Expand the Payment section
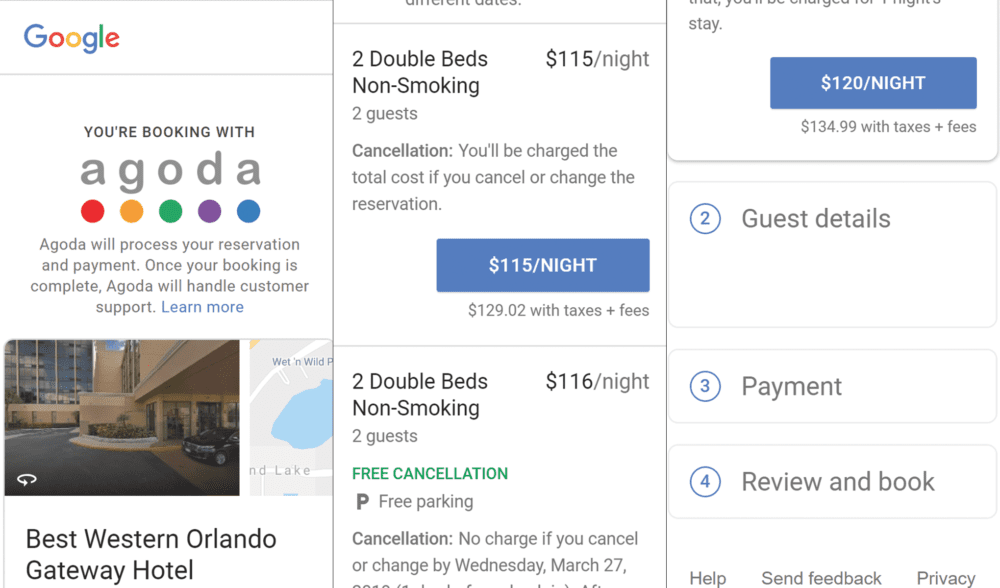Viewport: 1000px width, 588px height. click(791, 386)
